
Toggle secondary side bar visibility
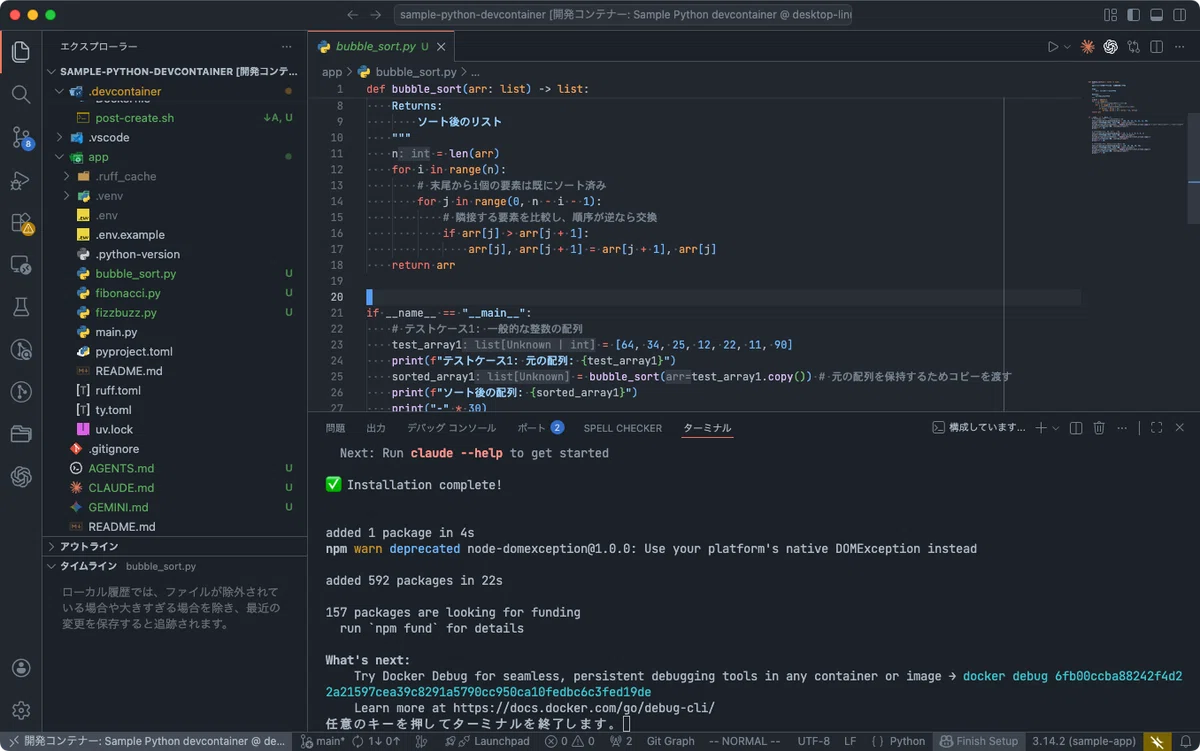(x=1179, y=15)
